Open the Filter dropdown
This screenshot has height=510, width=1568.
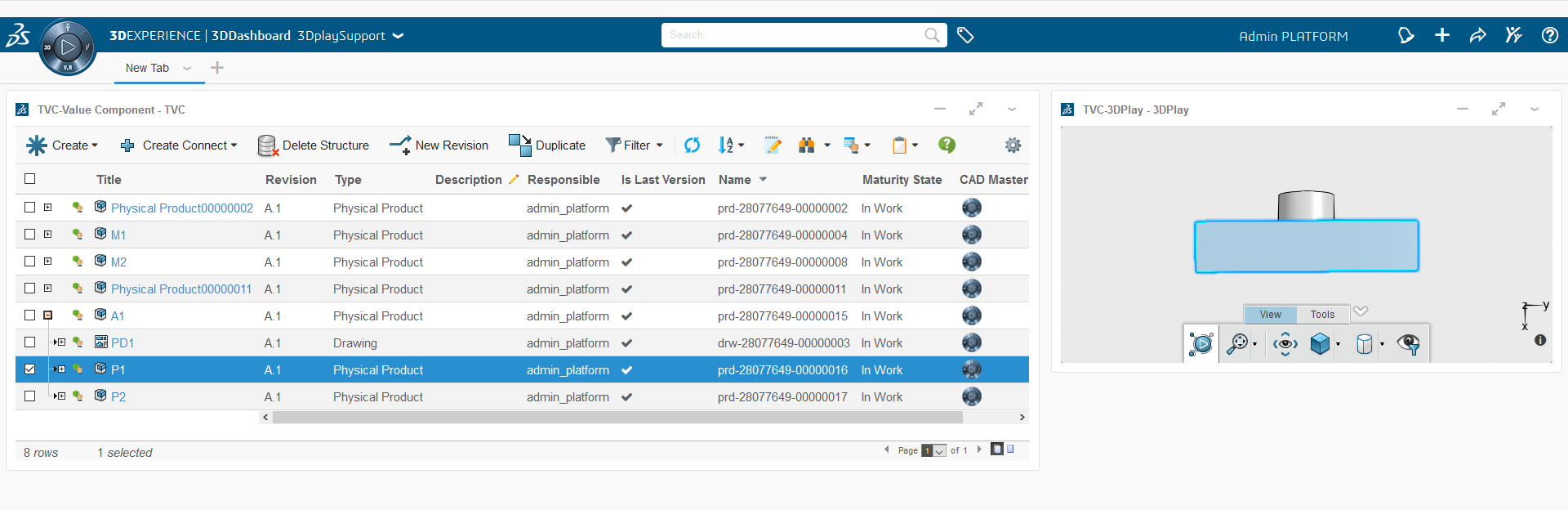tap(635, 145)
